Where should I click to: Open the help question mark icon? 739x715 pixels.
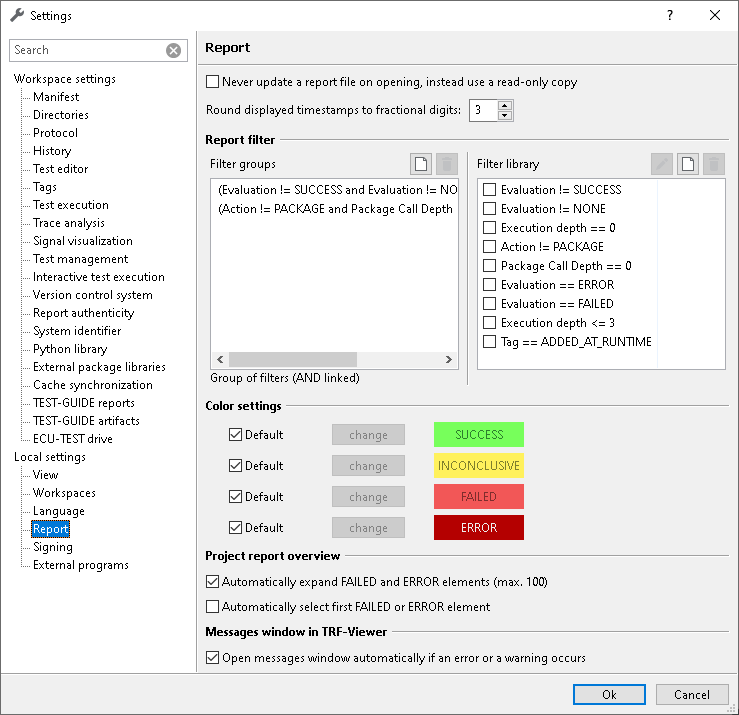[x=670, y=16]
